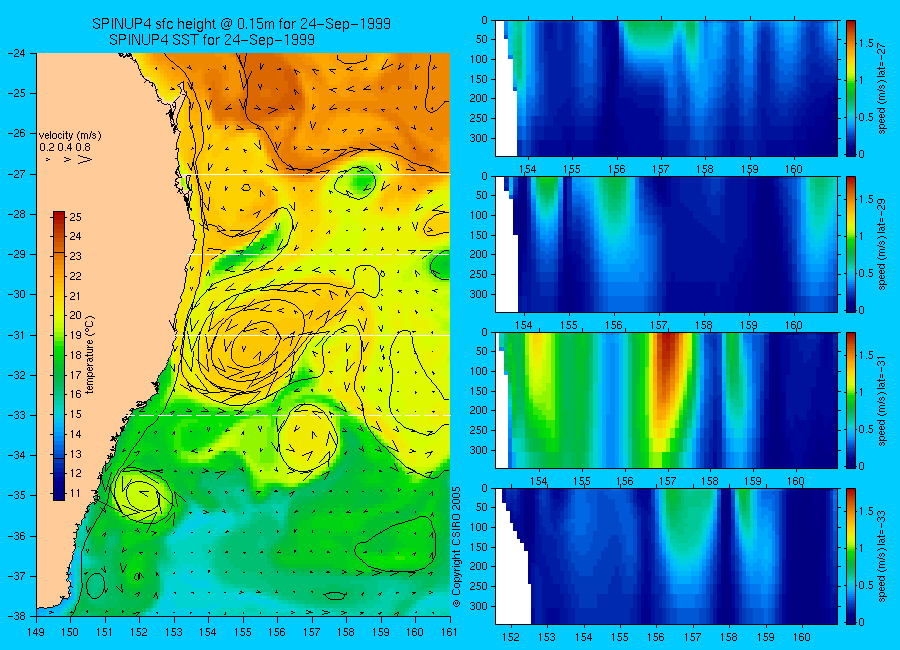
Task: Click tick value "11" on the temperature color bar
Action: coord(76,493)
